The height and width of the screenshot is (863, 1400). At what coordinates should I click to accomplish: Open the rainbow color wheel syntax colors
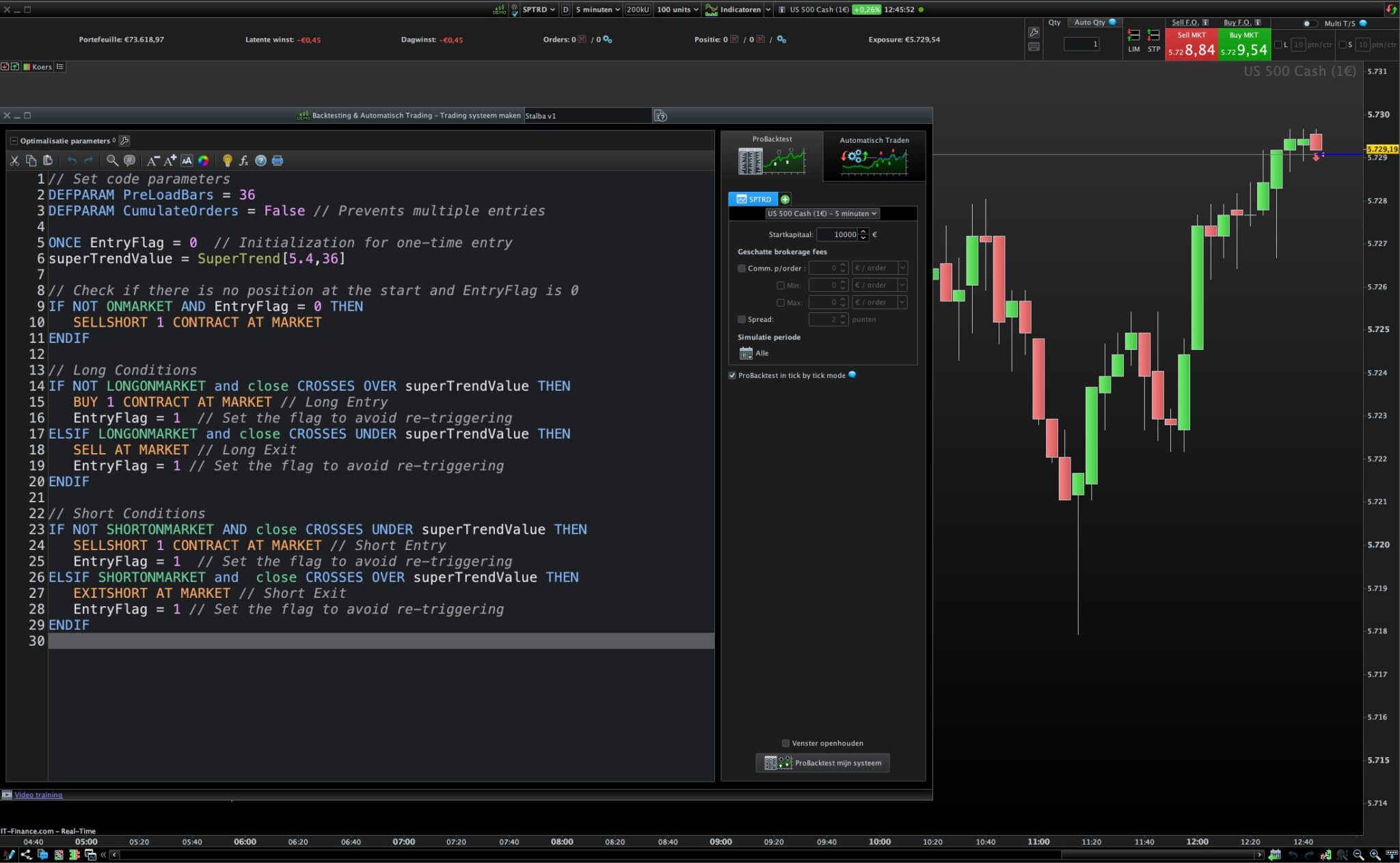click(204, 161)
